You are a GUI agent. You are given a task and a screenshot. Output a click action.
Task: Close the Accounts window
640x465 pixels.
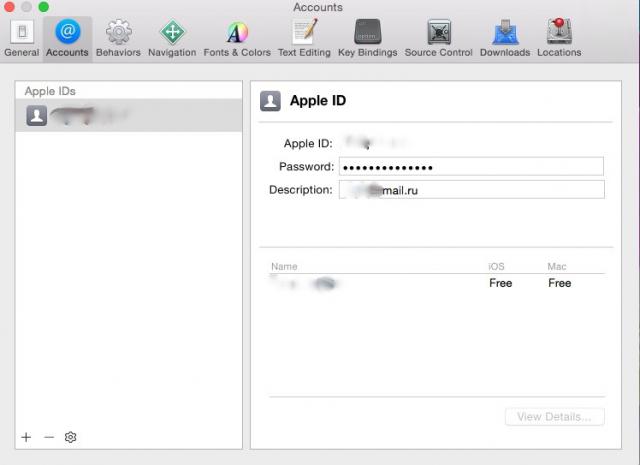(9, 7)
